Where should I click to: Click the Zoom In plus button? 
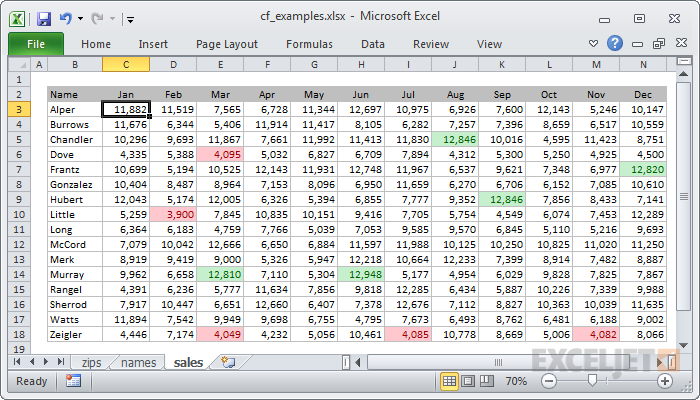(665, 381)
